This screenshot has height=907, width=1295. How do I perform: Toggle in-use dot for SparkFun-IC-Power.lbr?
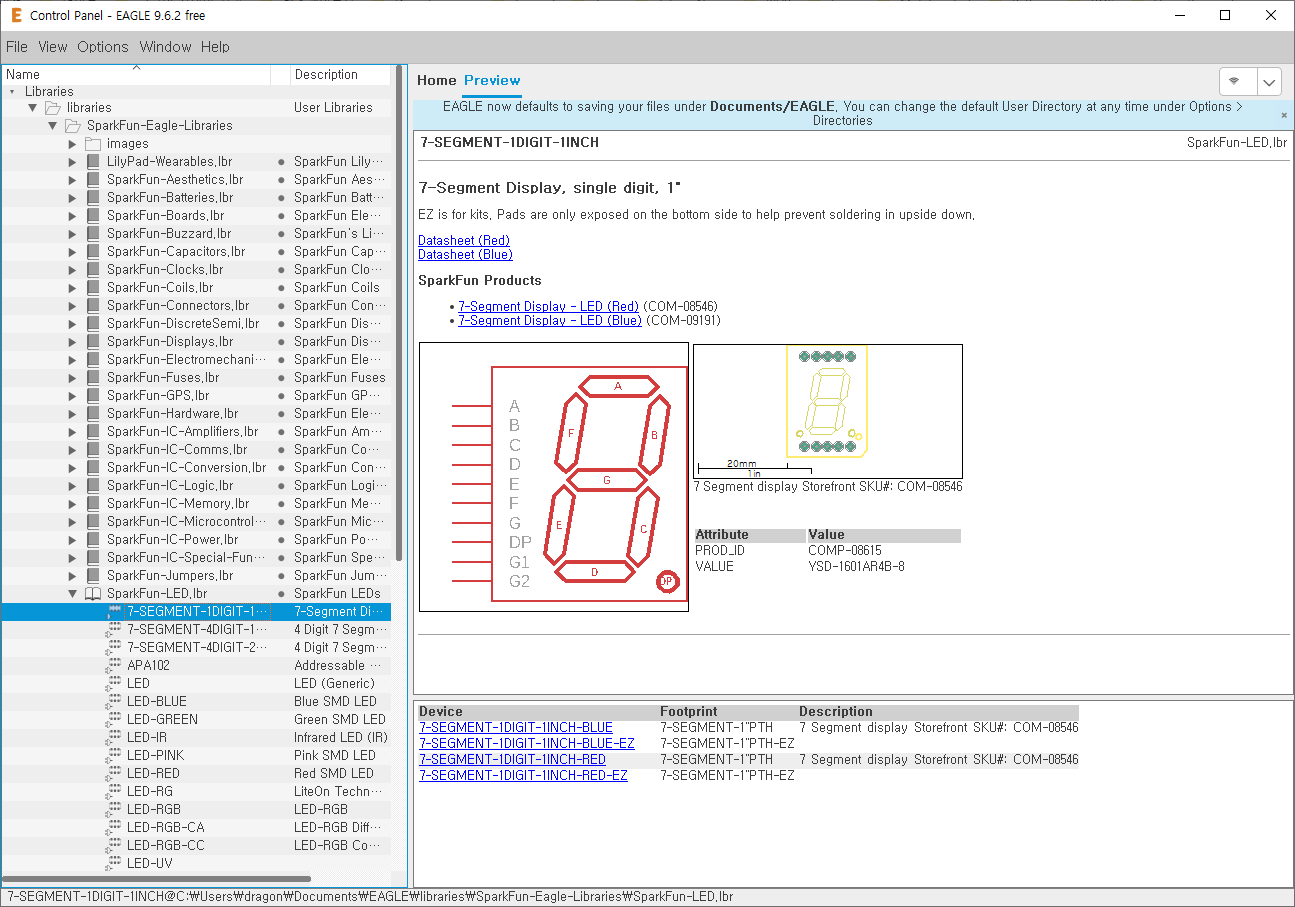(281, 539)
